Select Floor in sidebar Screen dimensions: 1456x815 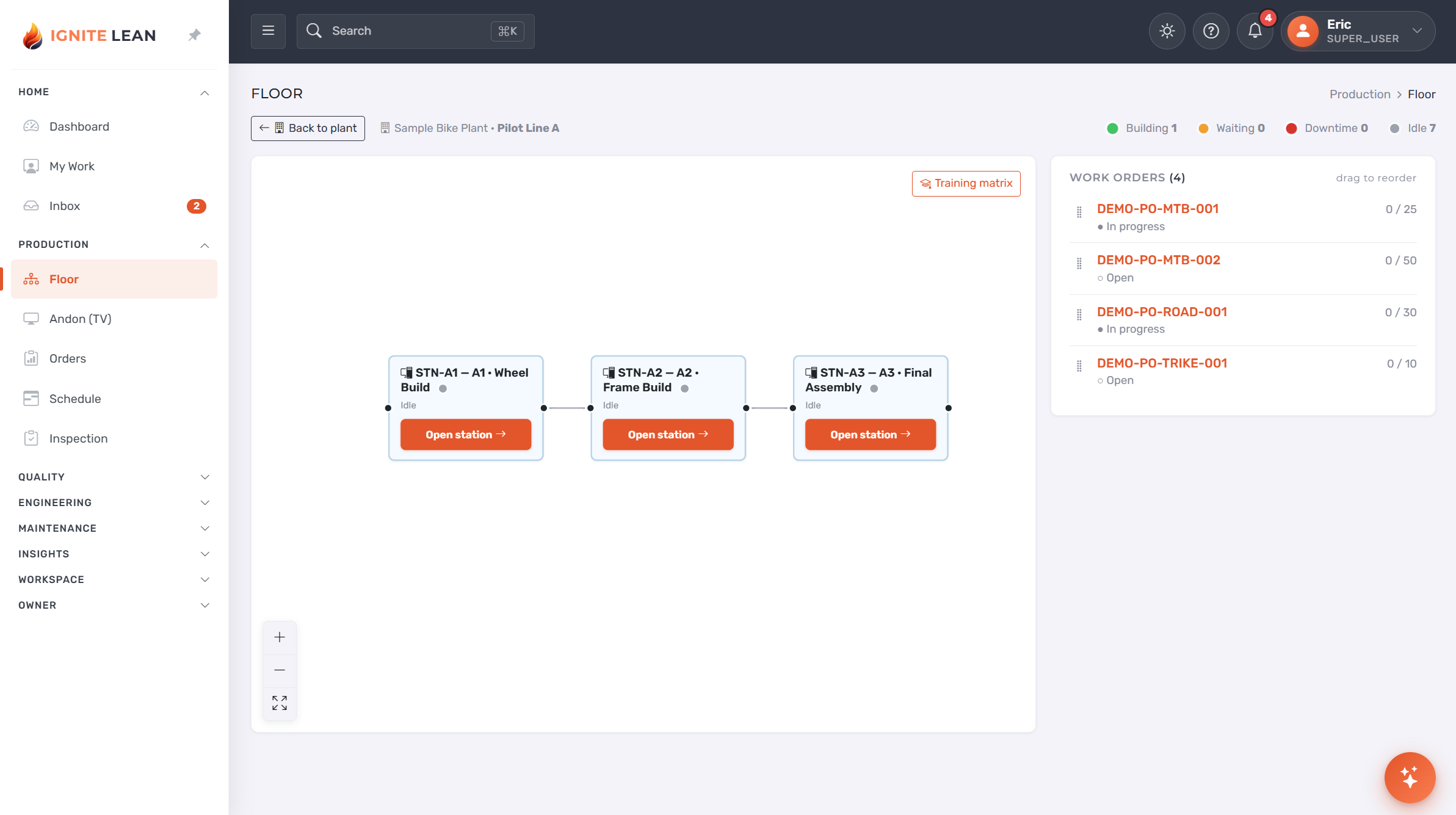[x=114, y=279]
